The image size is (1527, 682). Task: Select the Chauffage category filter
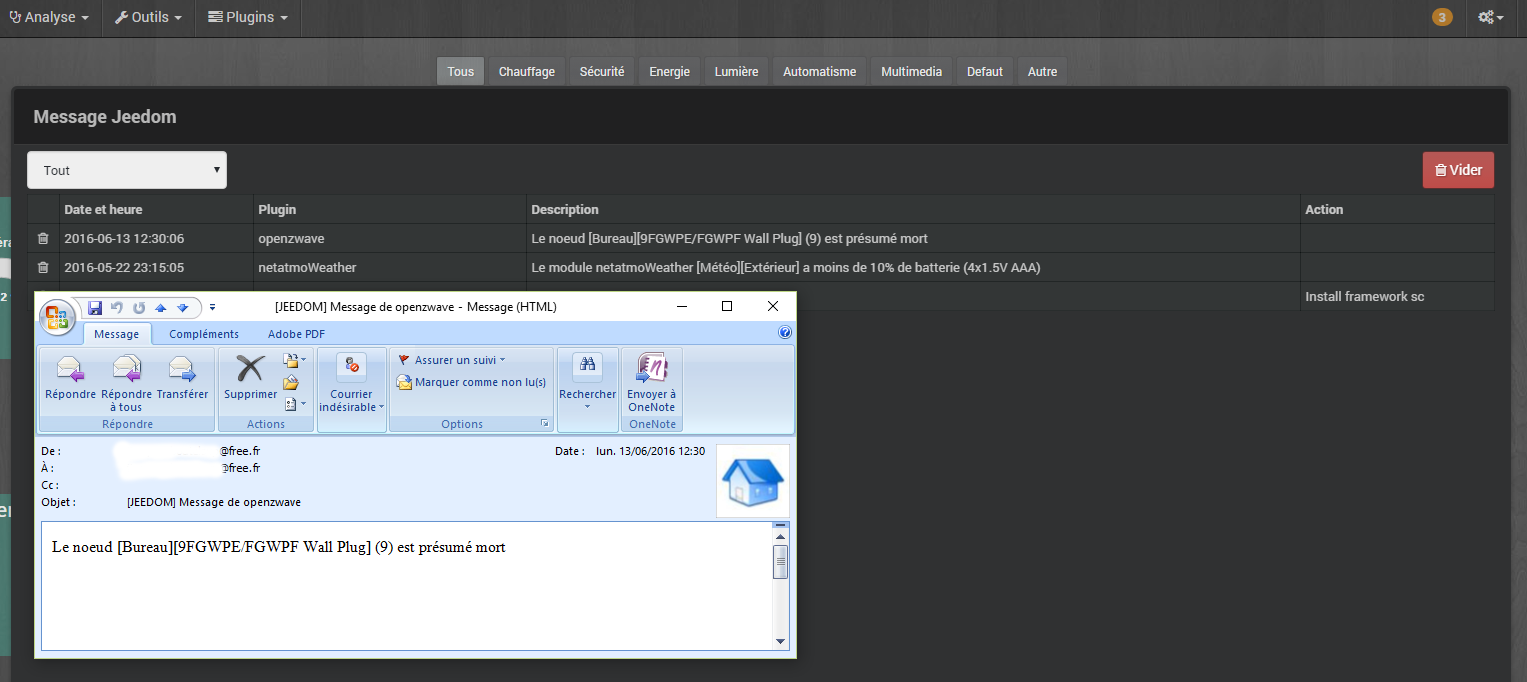click(527, 71)
